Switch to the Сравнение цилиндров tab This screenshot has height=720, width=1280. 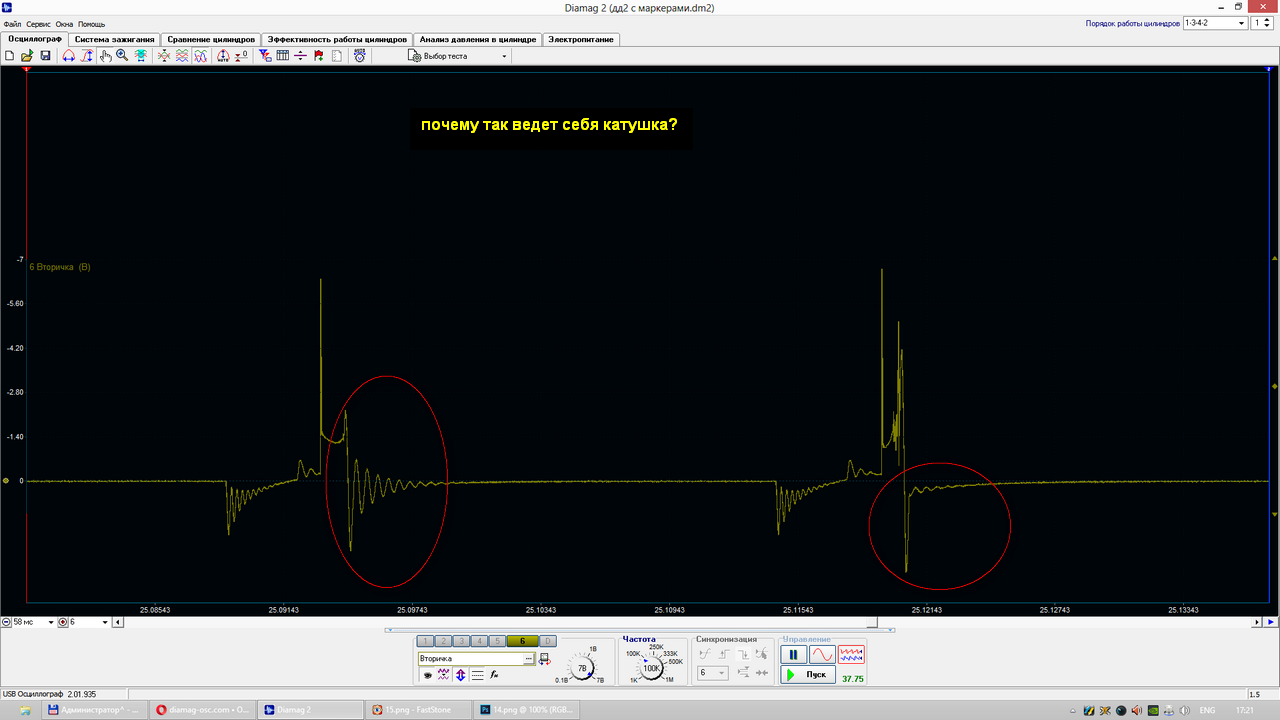point(210,39)
